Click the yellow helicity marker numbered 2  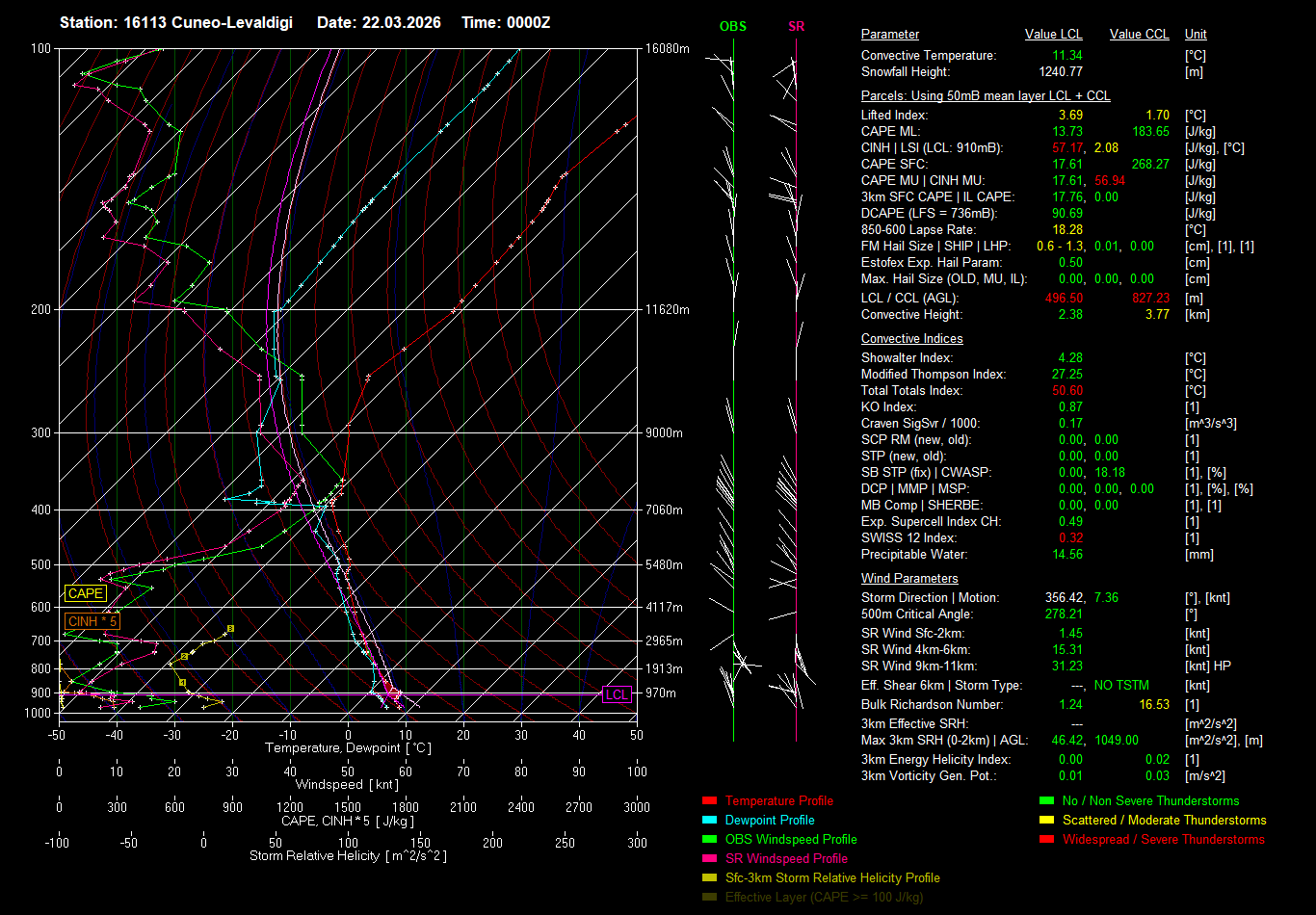point(184,657)
